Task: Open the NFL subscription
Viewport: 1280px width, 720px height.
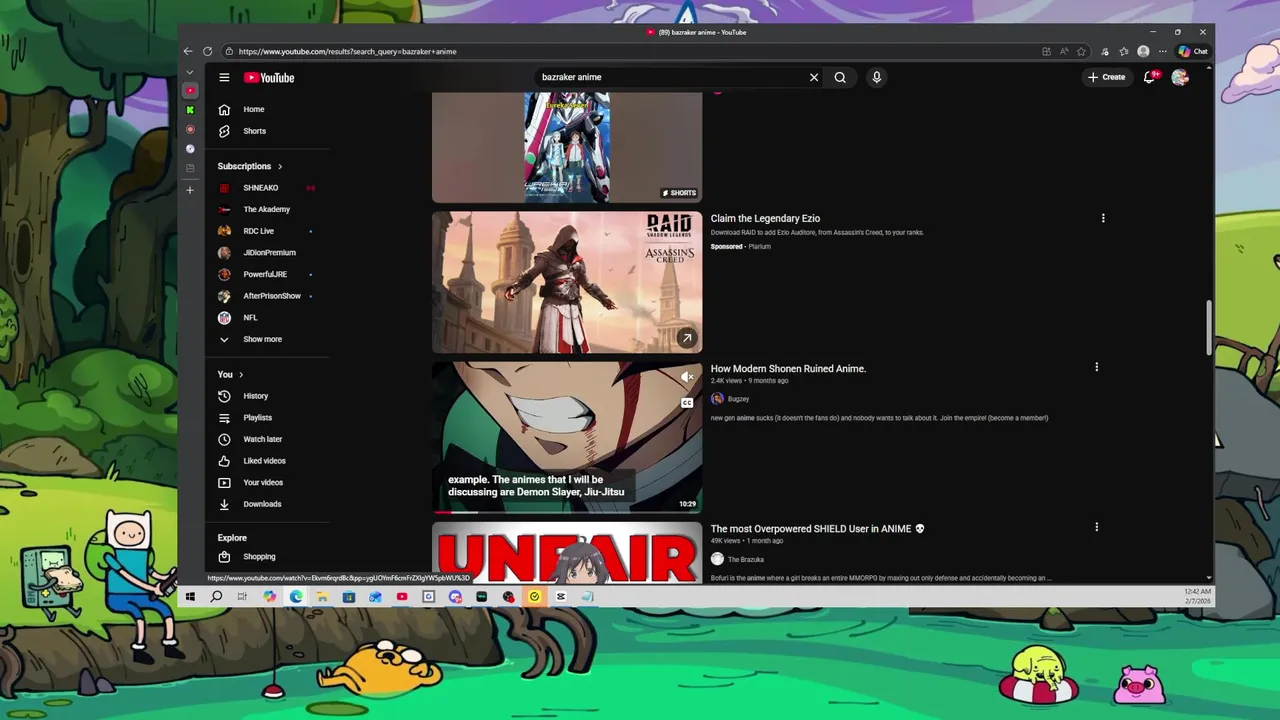Action: (268, 317)
